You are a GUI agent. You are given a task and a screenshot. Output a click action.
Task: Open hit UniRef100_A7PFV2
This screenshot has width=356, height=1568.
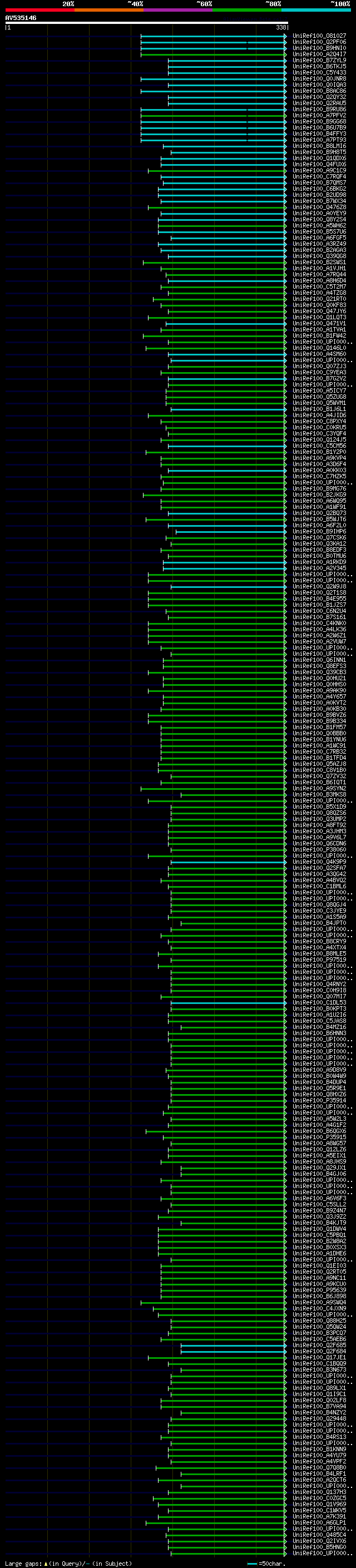(319, 116)
